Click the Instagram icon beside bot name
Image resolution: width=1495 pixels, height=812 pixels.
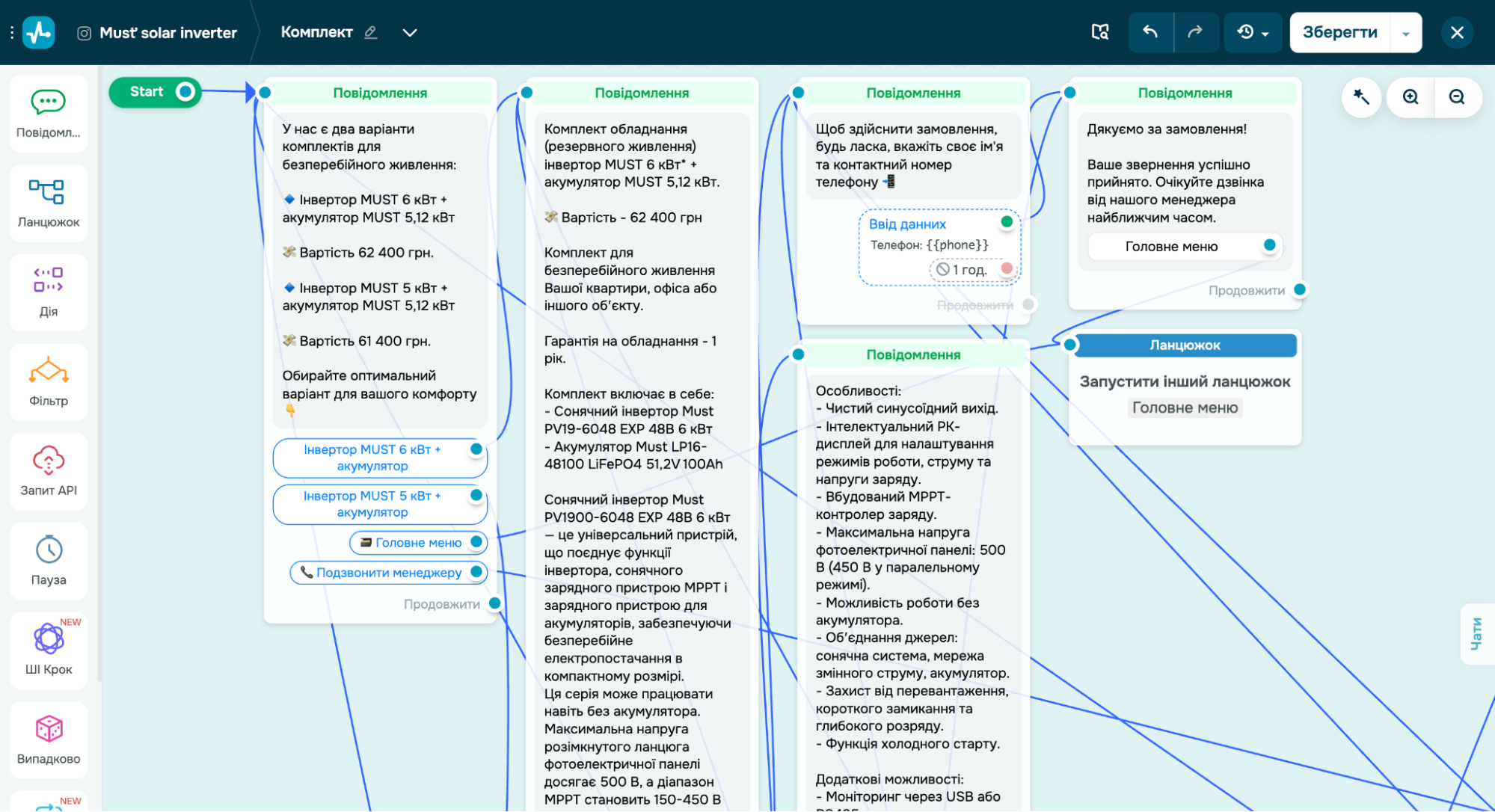click(x=85, y=33)
